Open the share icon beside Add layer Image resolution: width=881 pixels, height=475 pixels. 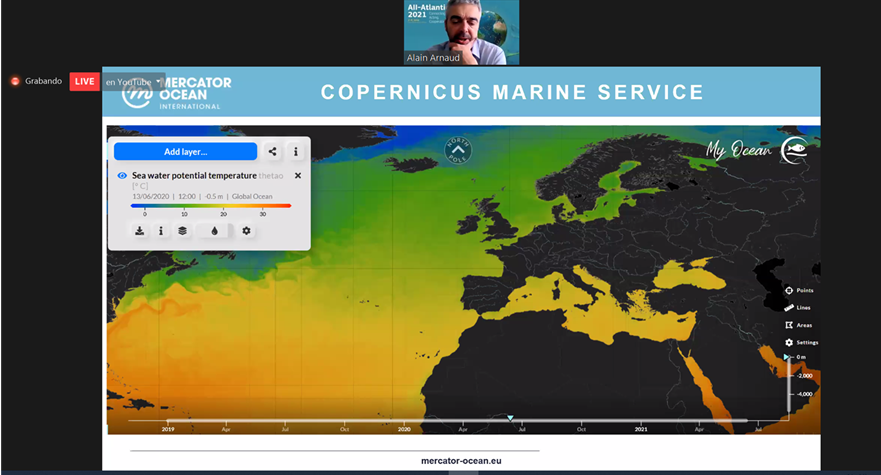click(273, 152)
